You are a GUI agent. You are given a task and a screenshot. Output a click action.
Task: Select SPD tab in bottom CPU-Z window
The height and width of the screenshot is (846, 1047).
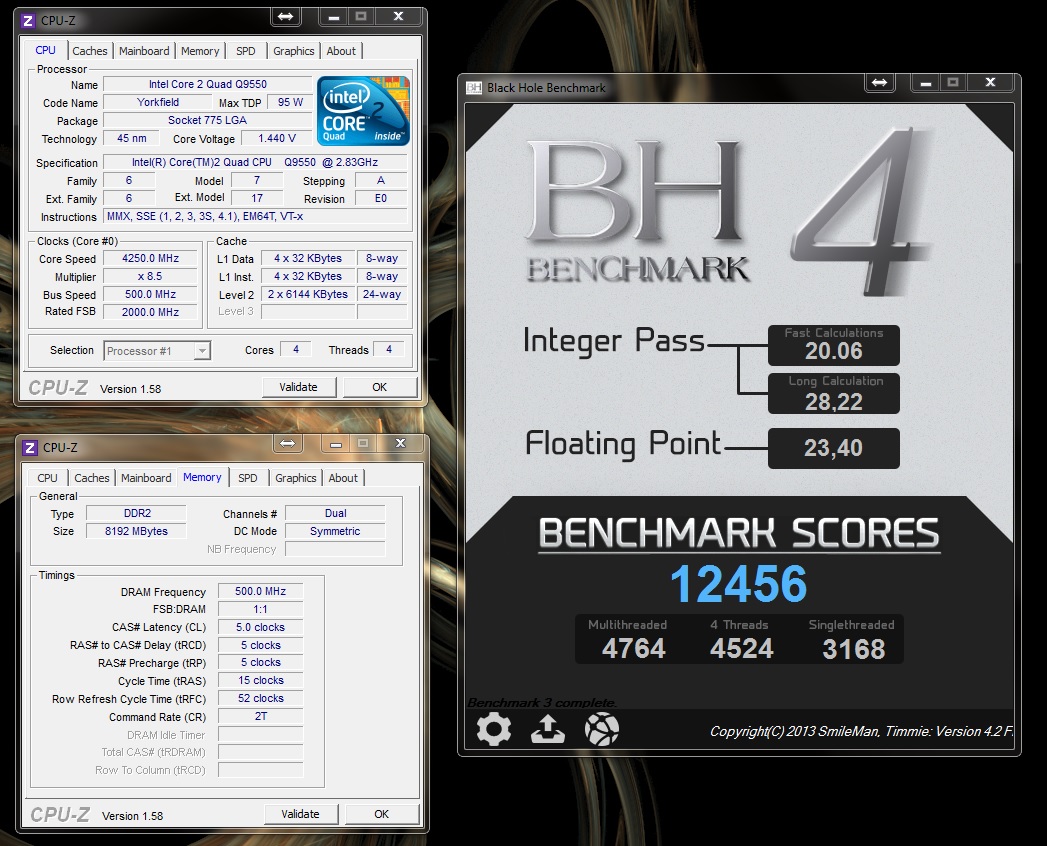248,478
